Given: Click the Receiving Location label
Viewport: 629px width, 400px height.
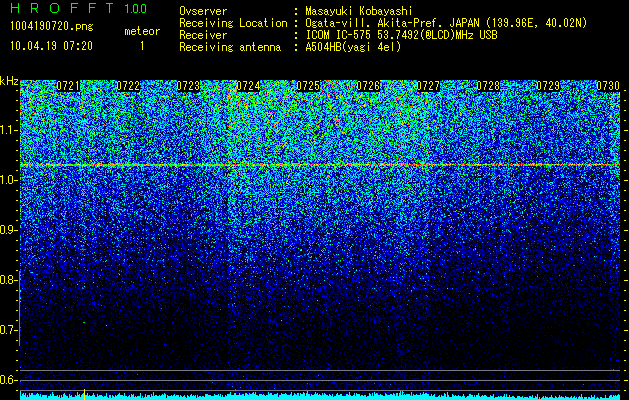Looking at the screenshot, I should click(233, 23).
